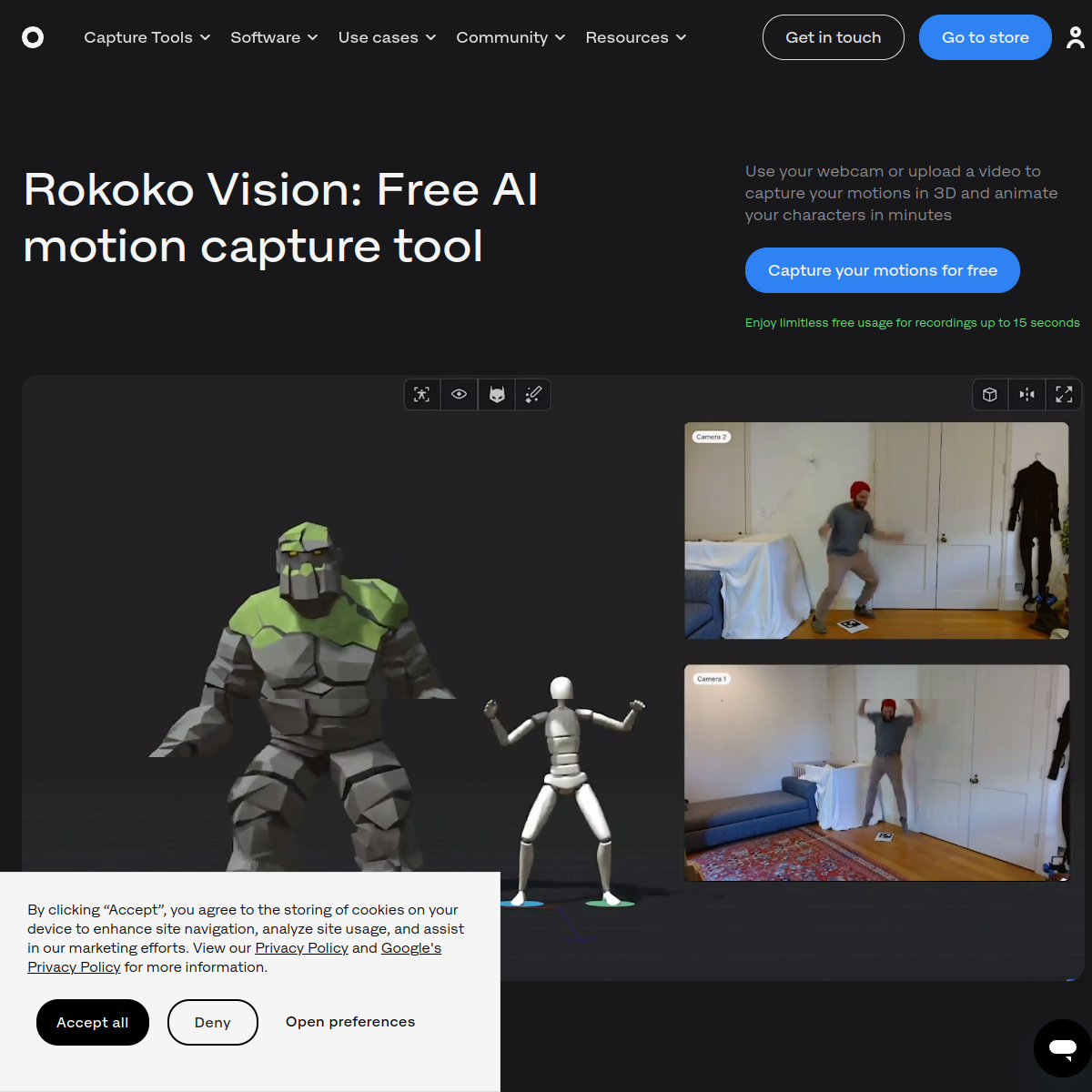The height and width of the screenshot is (1092, 1092).
Task: Click the mirror view icon
Action: pos(1026,394)
